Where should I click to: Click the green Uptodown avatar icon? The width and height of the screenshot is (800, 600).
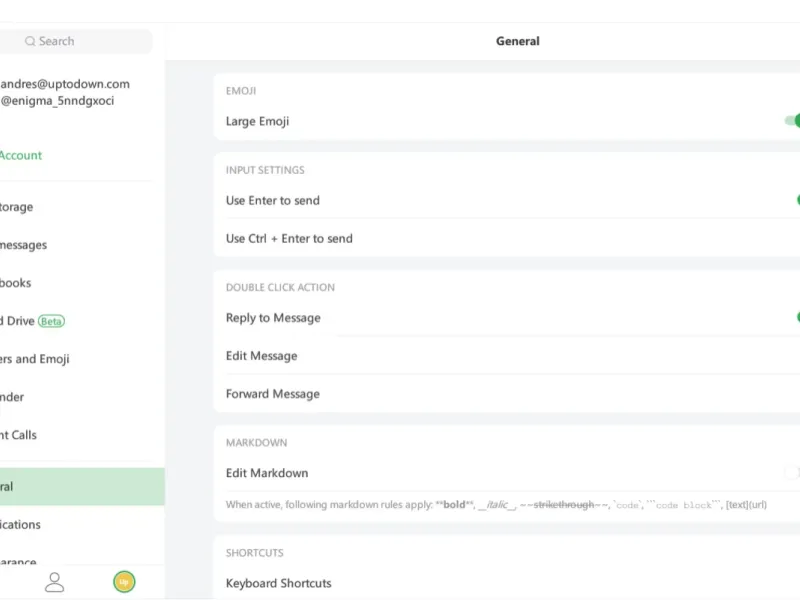point(124,582)
